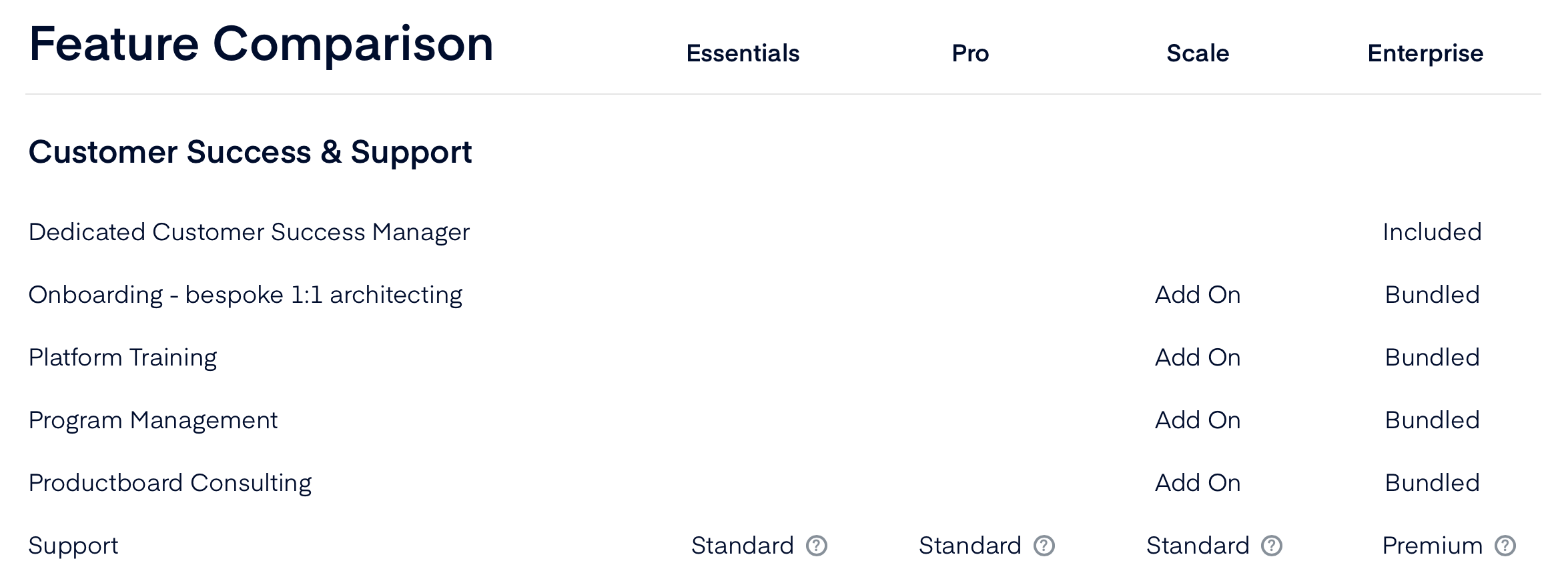Screen dimensions: 1568x587
Task: Click the question mark icon next to Pro Standard
Action: (x=1043, y=546)
